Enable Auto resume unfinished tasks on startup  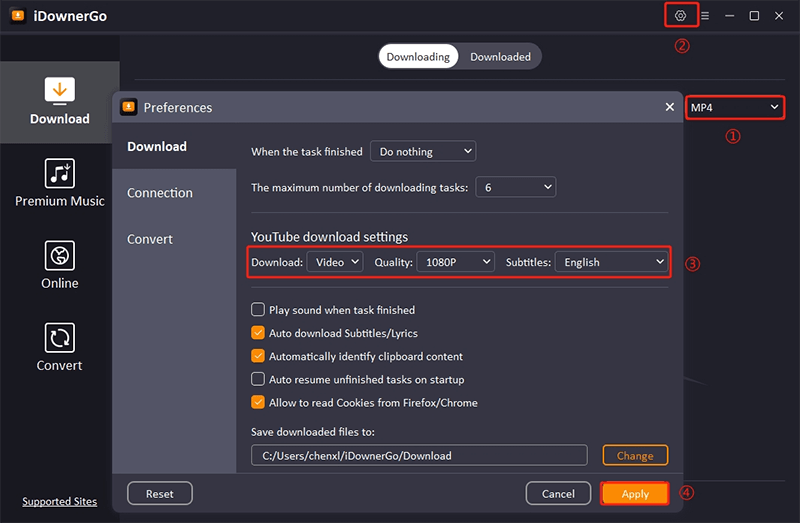(259, 380)
